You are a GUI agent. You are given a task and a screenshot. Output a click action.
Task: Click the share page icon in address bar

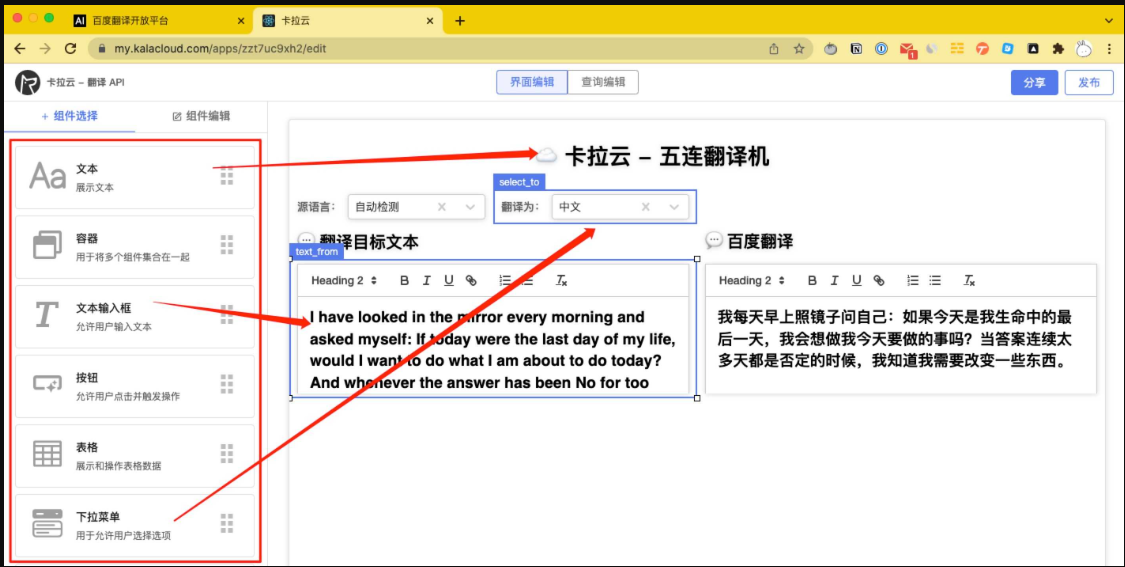click(773, 49)
